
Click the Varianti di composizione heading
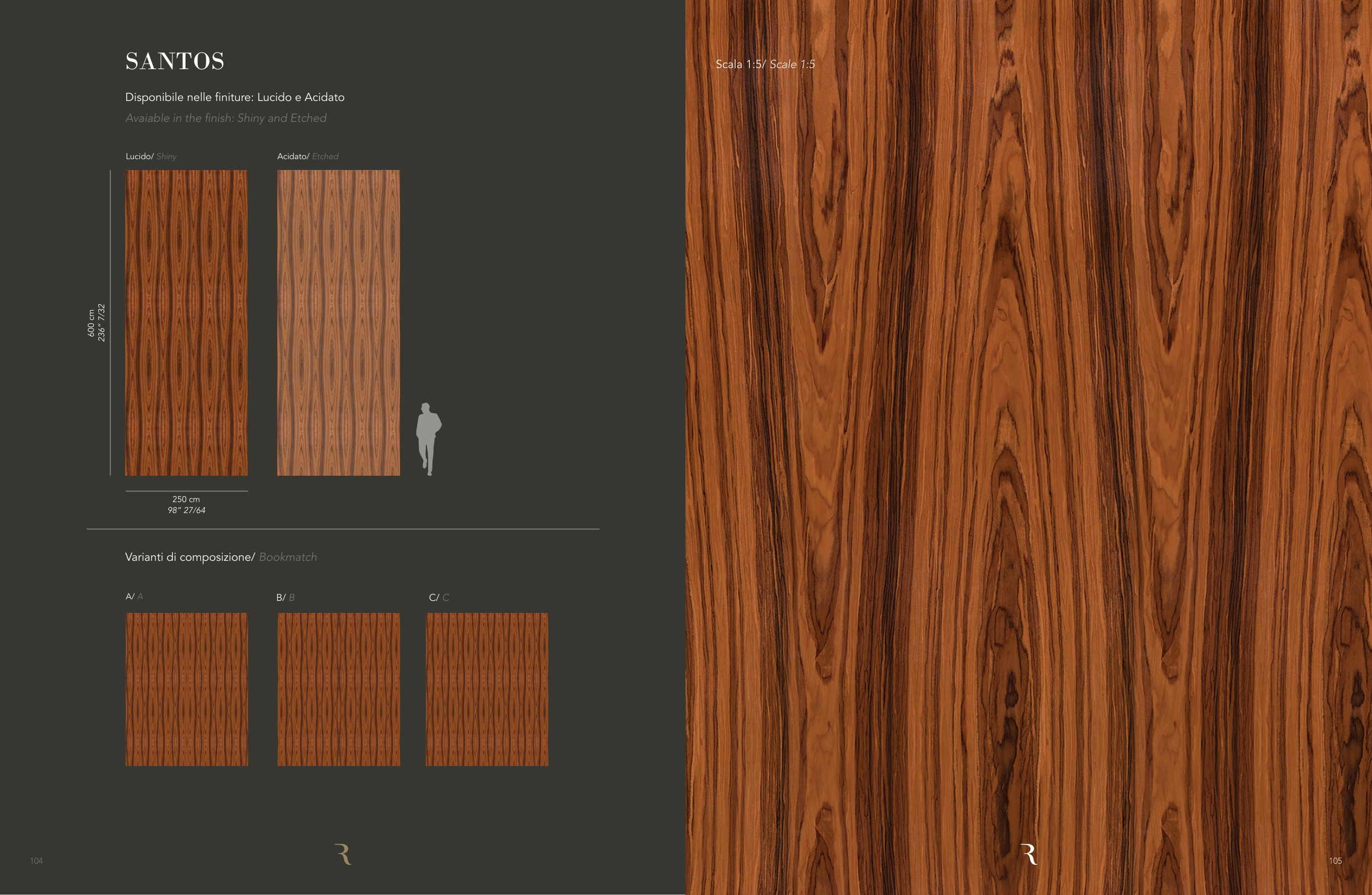(x=221, y=558)
